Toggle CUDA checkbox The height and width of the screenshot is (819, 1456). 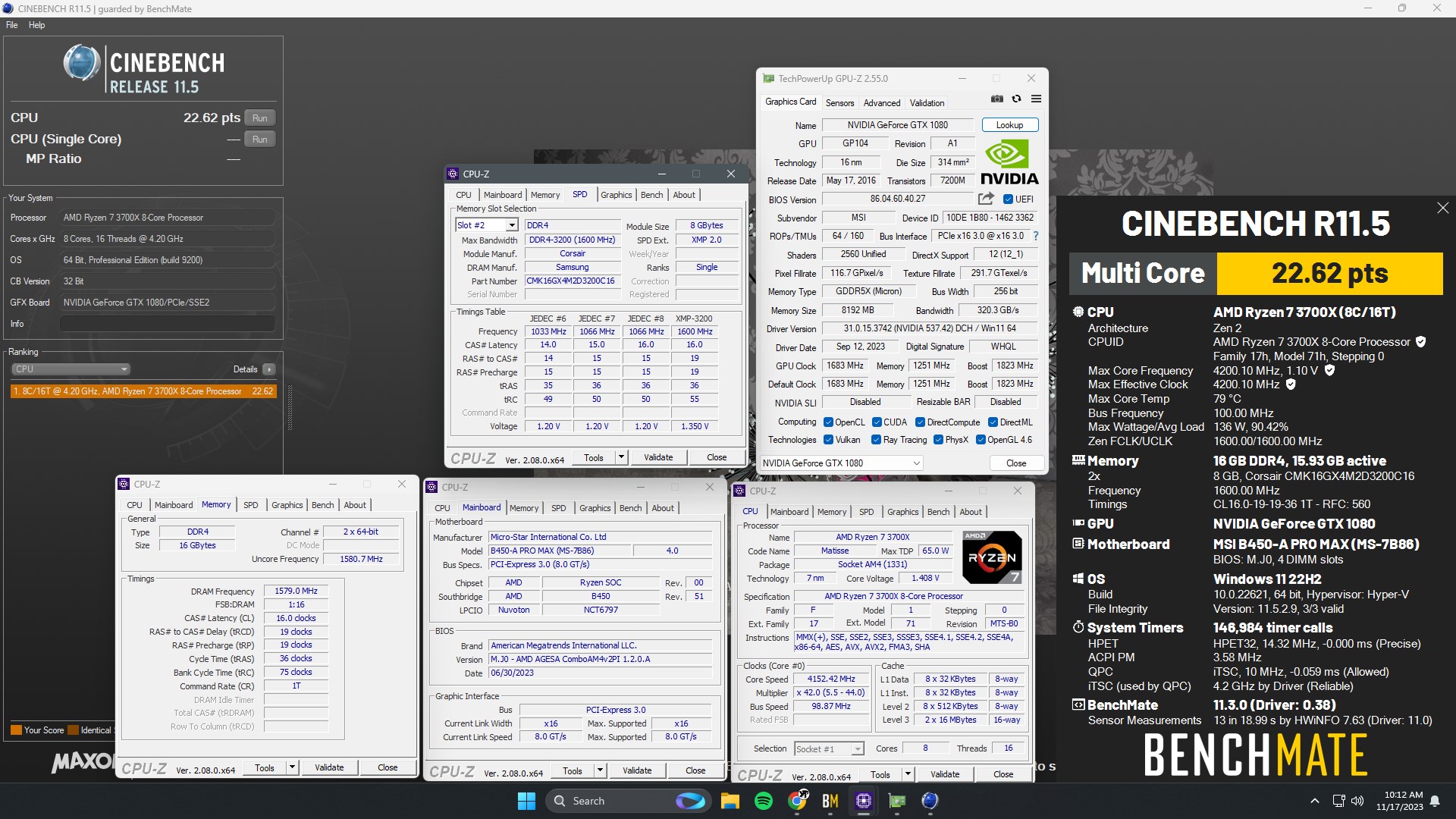click(877, 422)
